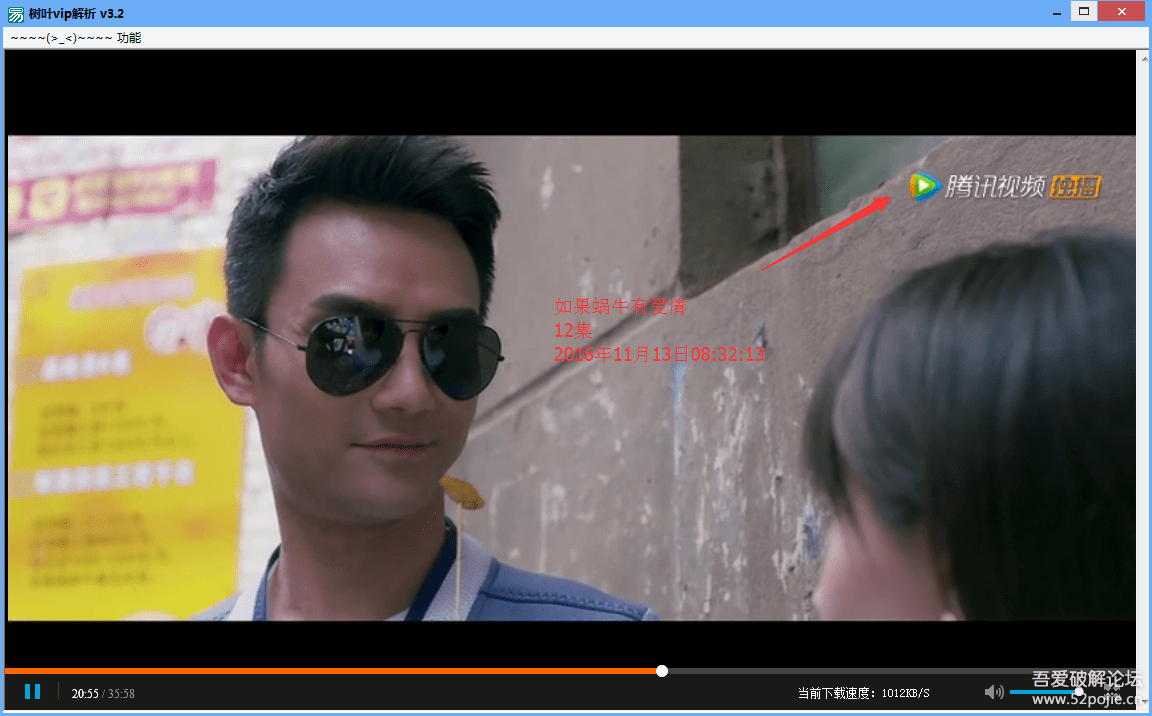Click the scrollbar up arrow

pos(1144,57)
